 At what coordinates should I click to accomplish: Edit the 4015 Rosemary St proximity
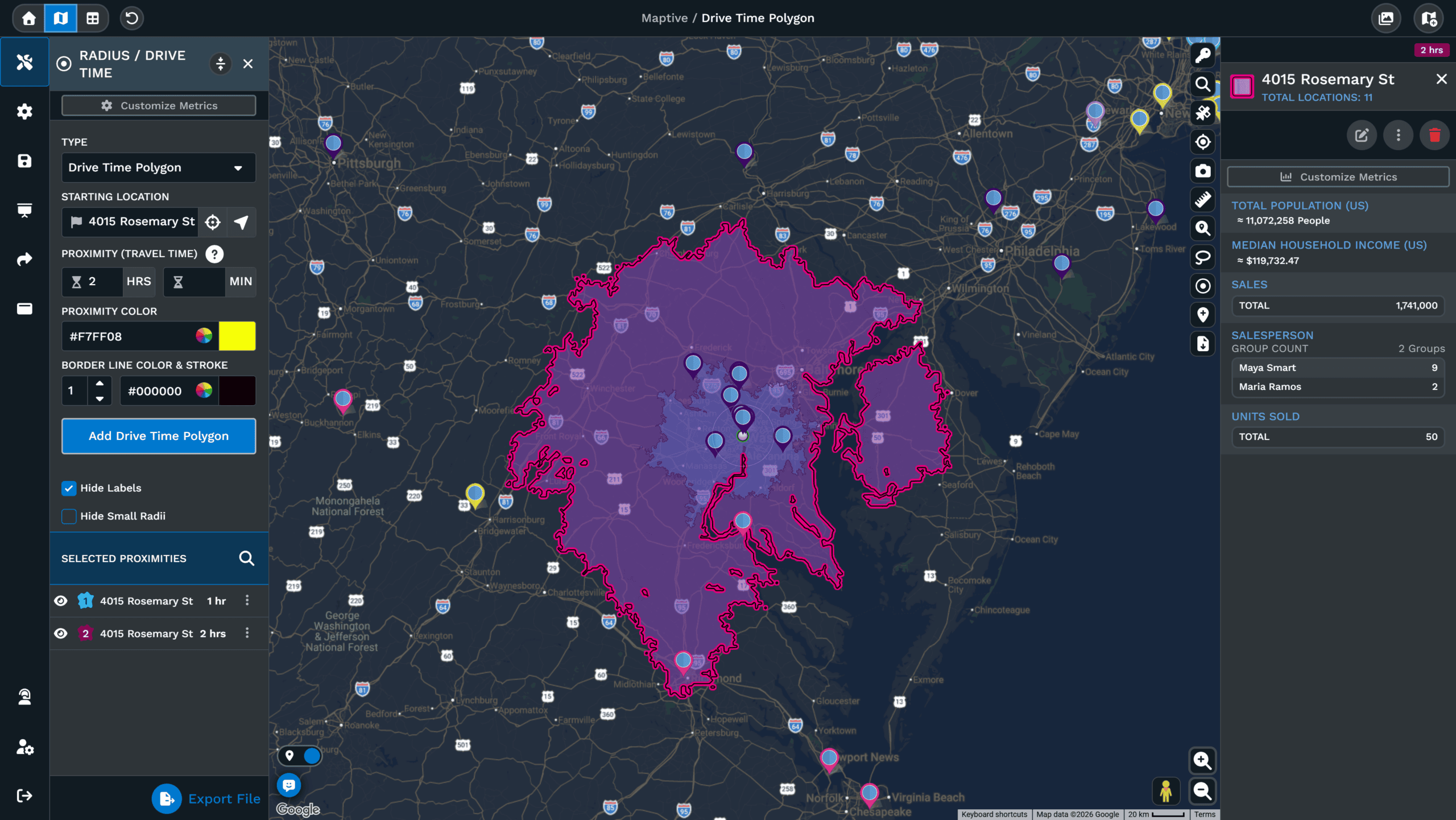(1362, 135)
